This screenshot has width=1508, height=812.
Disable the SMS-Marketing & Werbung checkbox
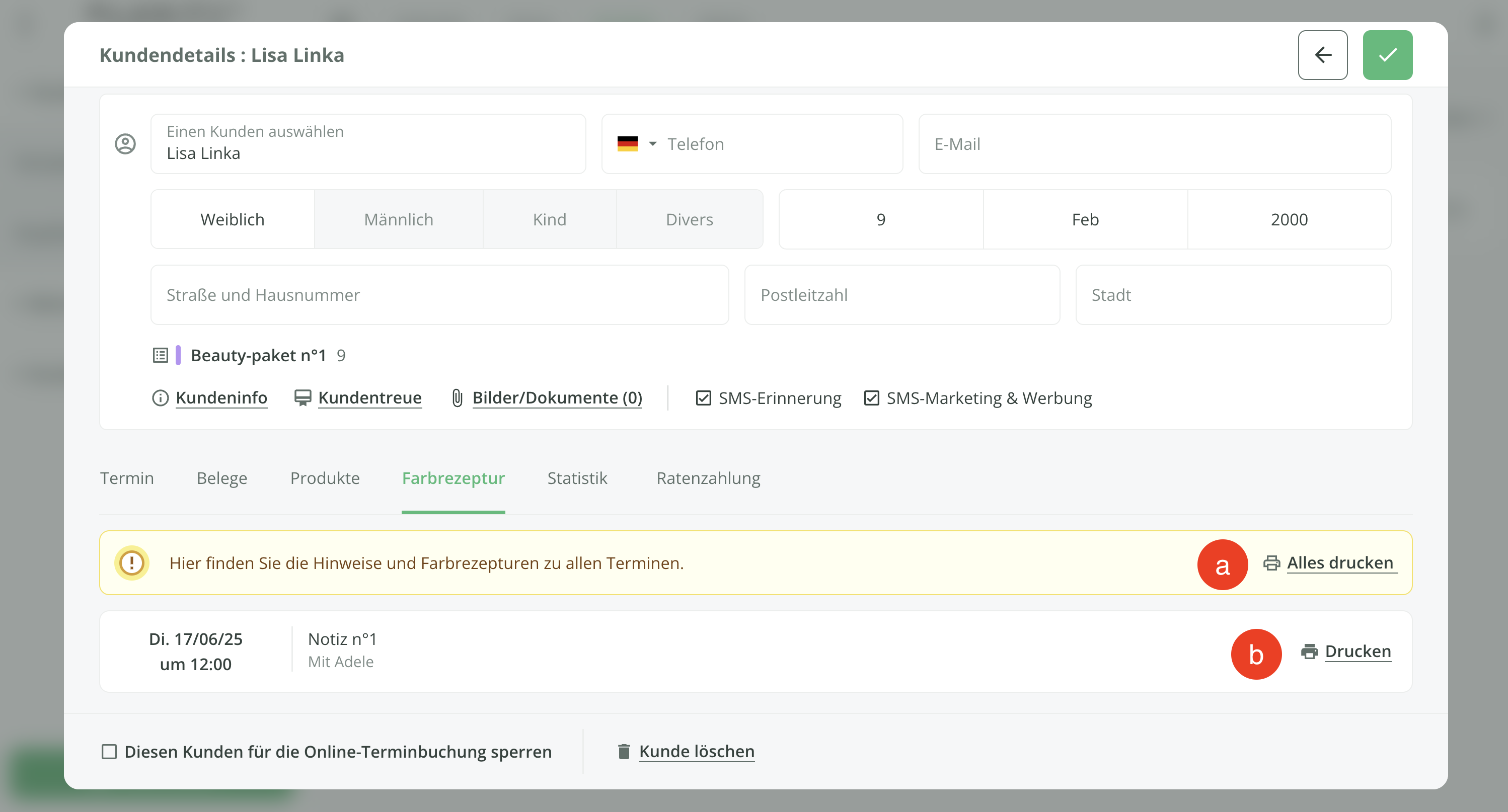point(871,398)
